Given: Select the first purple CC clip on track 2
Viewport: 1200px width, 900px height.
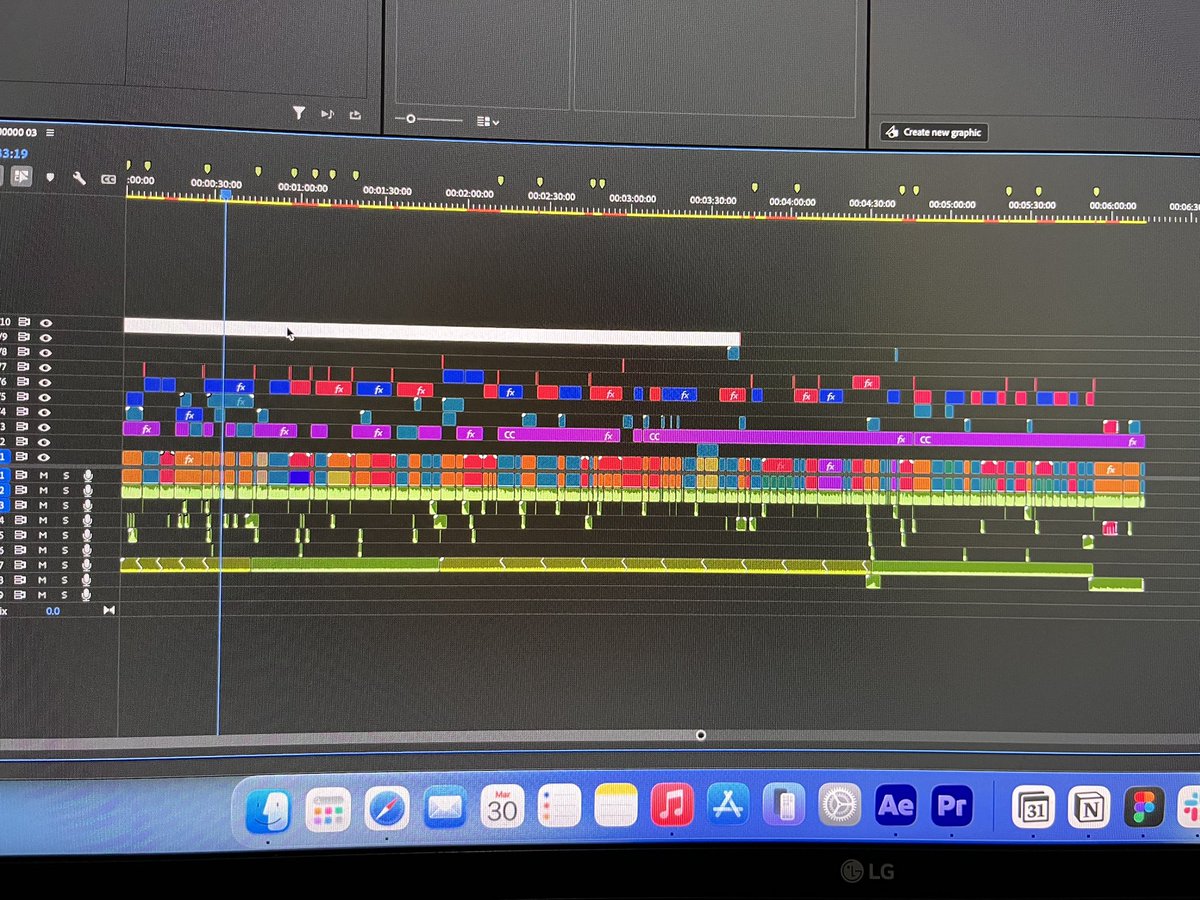Looking at the screenshot, I should coord(559,435).
